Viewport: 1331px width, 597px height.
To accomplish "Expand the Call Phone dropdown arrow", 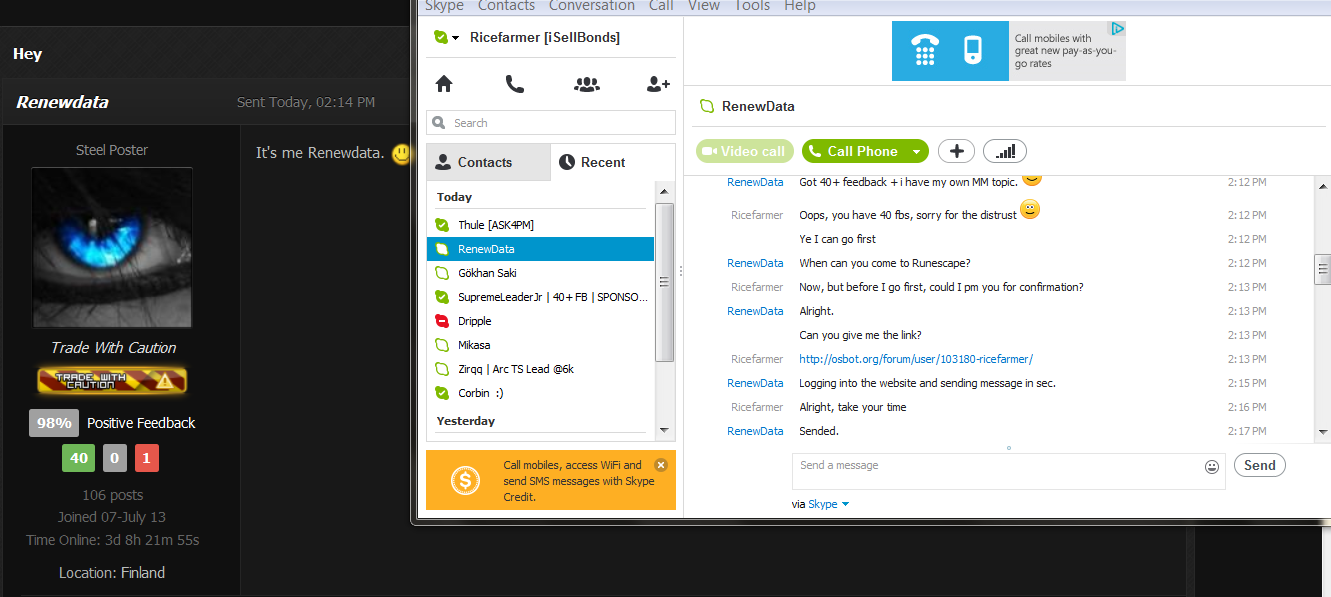I will coord(917,151).
